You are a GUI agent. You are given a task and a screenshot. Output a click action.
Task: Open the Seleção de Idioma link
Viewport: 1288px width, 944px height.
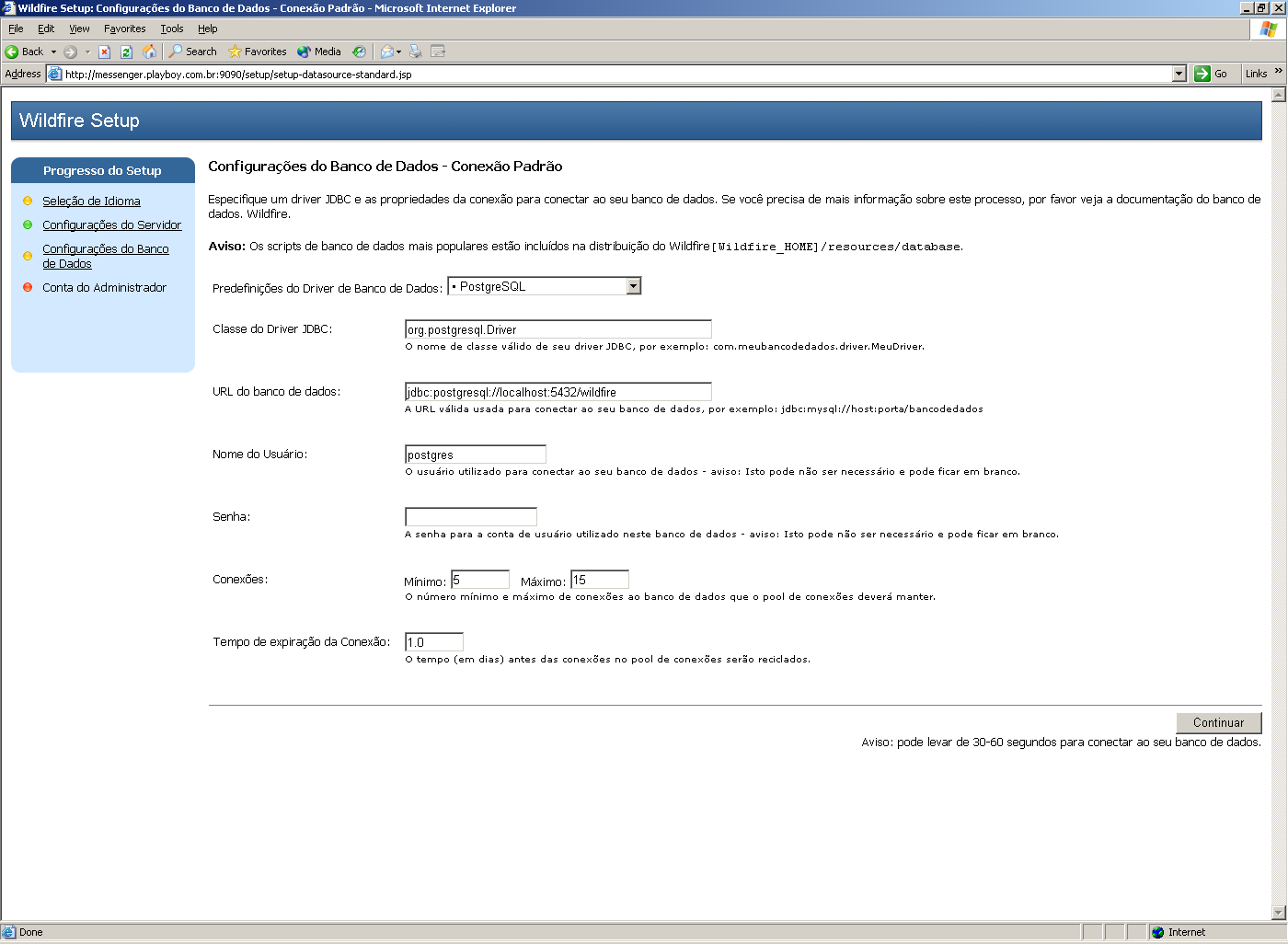[x=91, y=201]
